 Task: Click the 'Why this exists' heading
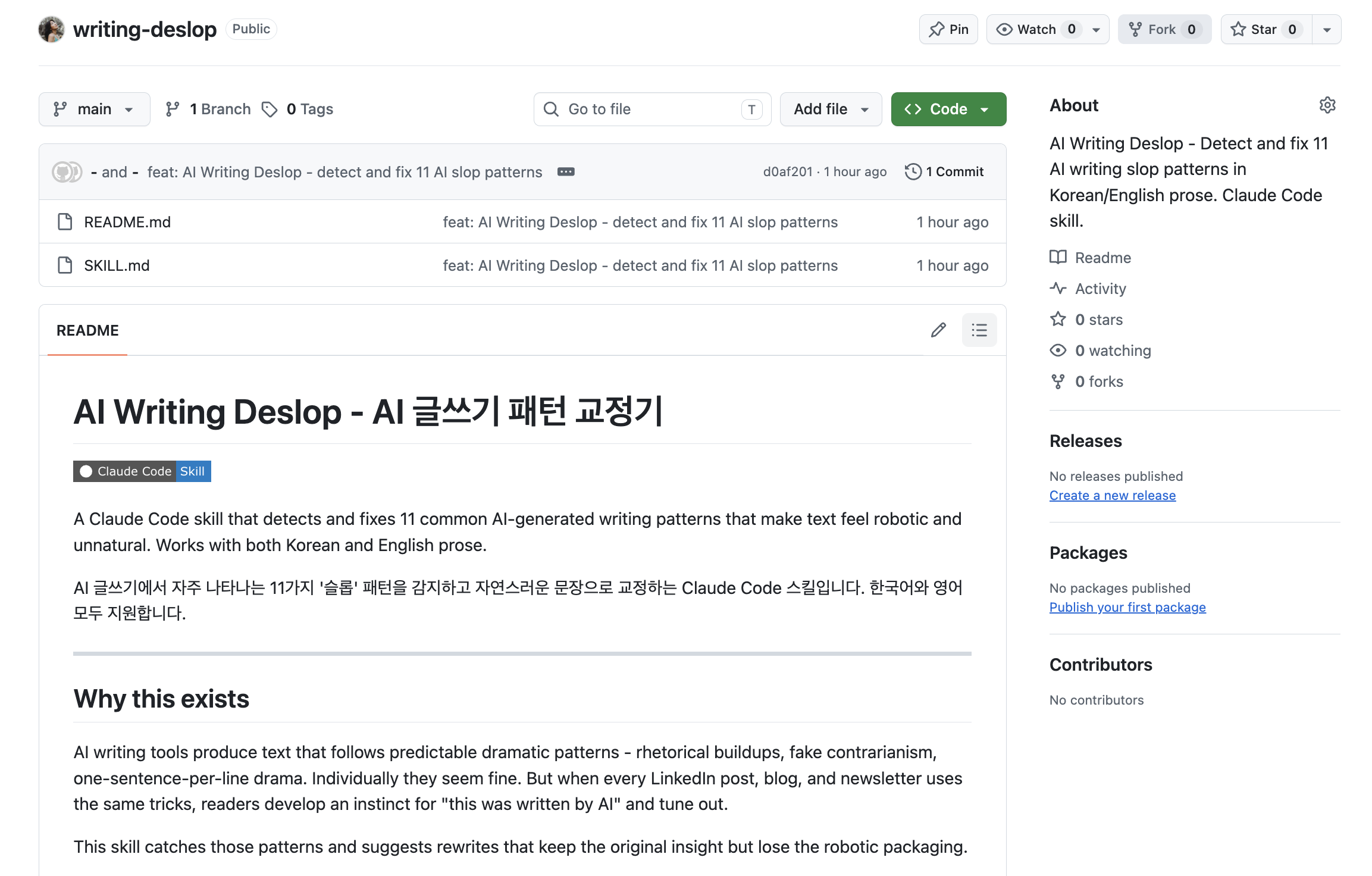click(161, 699)
